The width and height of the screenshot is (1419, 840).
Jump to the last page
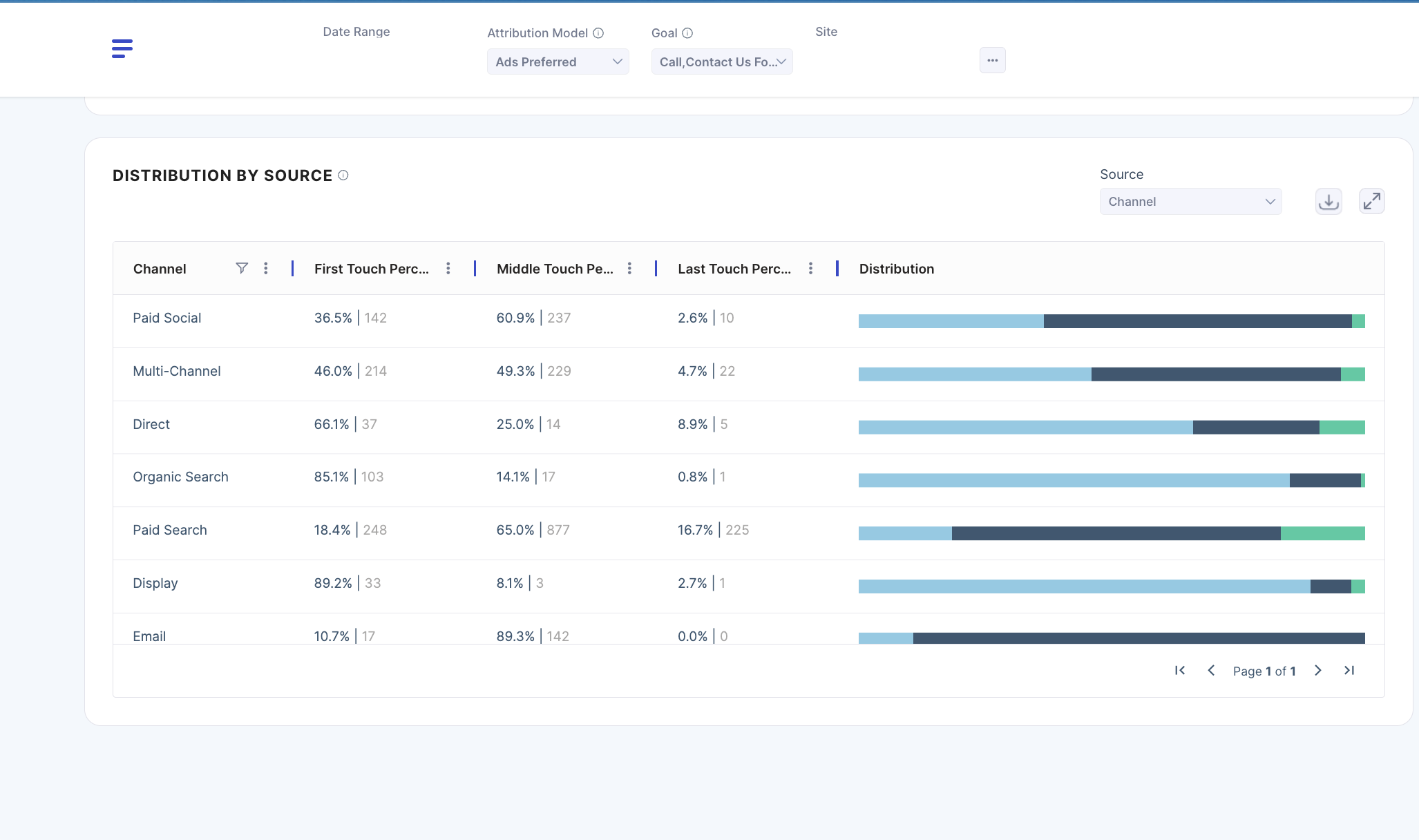1349,671
